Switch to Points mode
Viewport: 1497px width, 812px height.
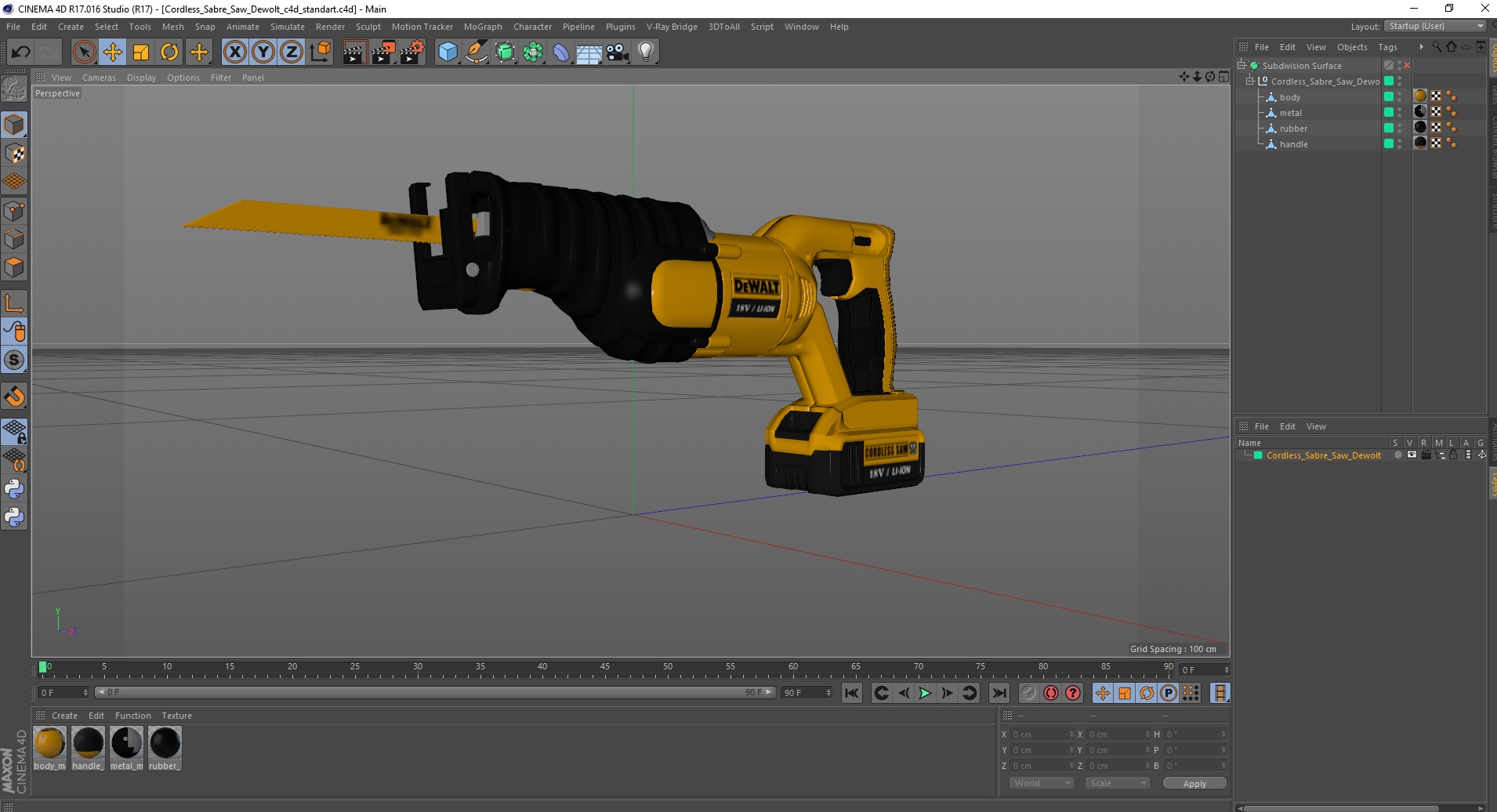pos(14,211)
